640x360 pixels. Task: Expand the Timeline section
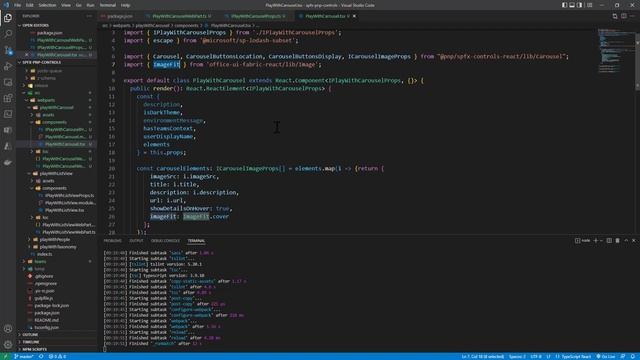pos(56,342)
